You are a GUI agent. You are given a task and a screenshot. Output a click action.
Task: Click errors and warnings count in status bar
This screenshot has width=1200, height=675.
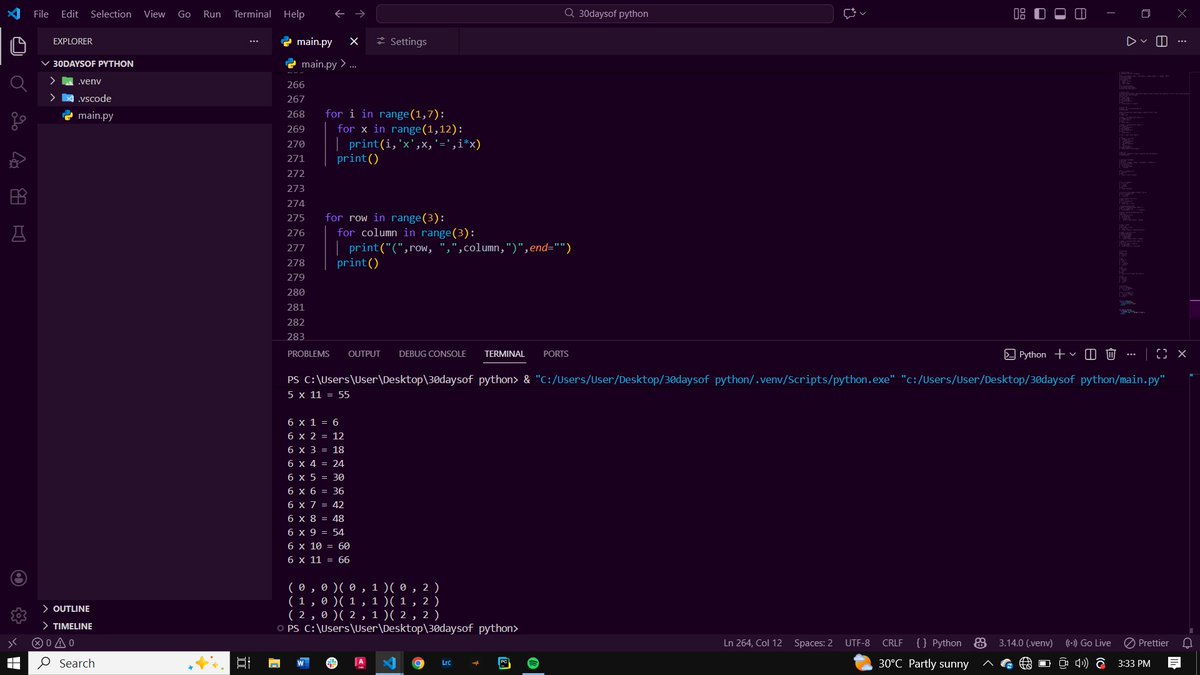pos(53,643)
